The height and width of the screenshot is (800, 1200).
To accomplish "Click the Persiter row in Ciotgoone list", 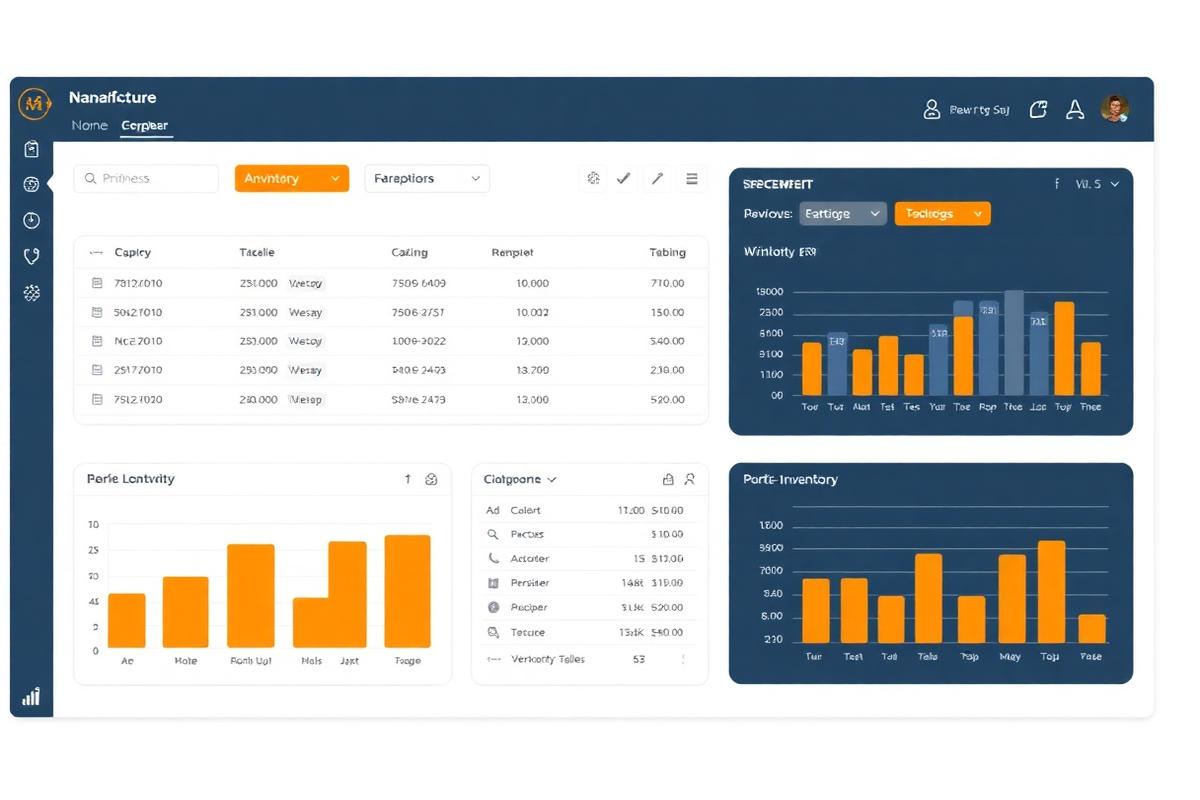I will pos(590,583).
